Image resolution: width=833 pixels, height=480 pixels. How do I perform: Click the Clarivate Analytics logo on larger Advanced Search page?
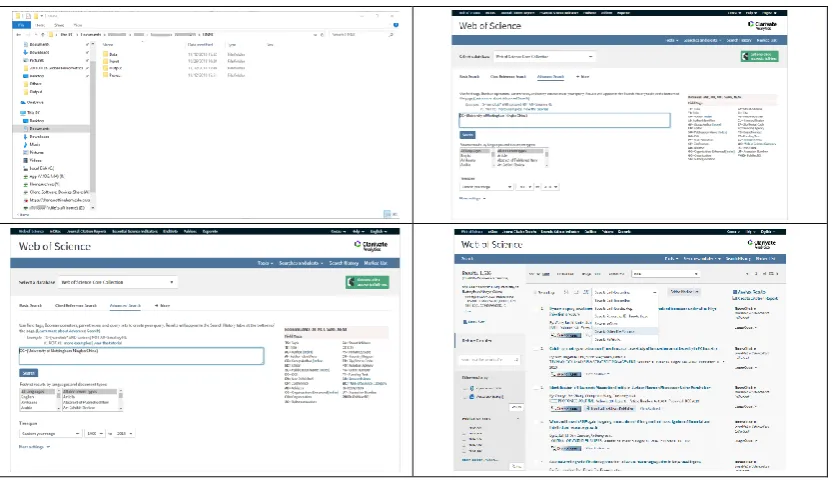(x=371, y=246)
